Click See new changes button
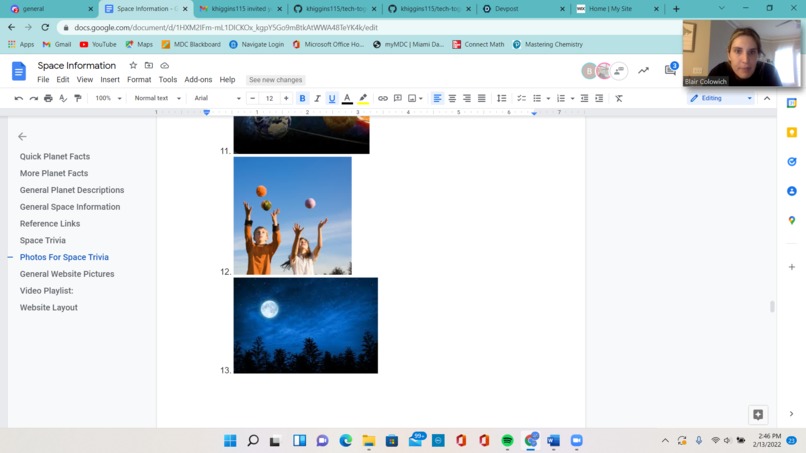This screenshot has width=806, height=453. 276,80
